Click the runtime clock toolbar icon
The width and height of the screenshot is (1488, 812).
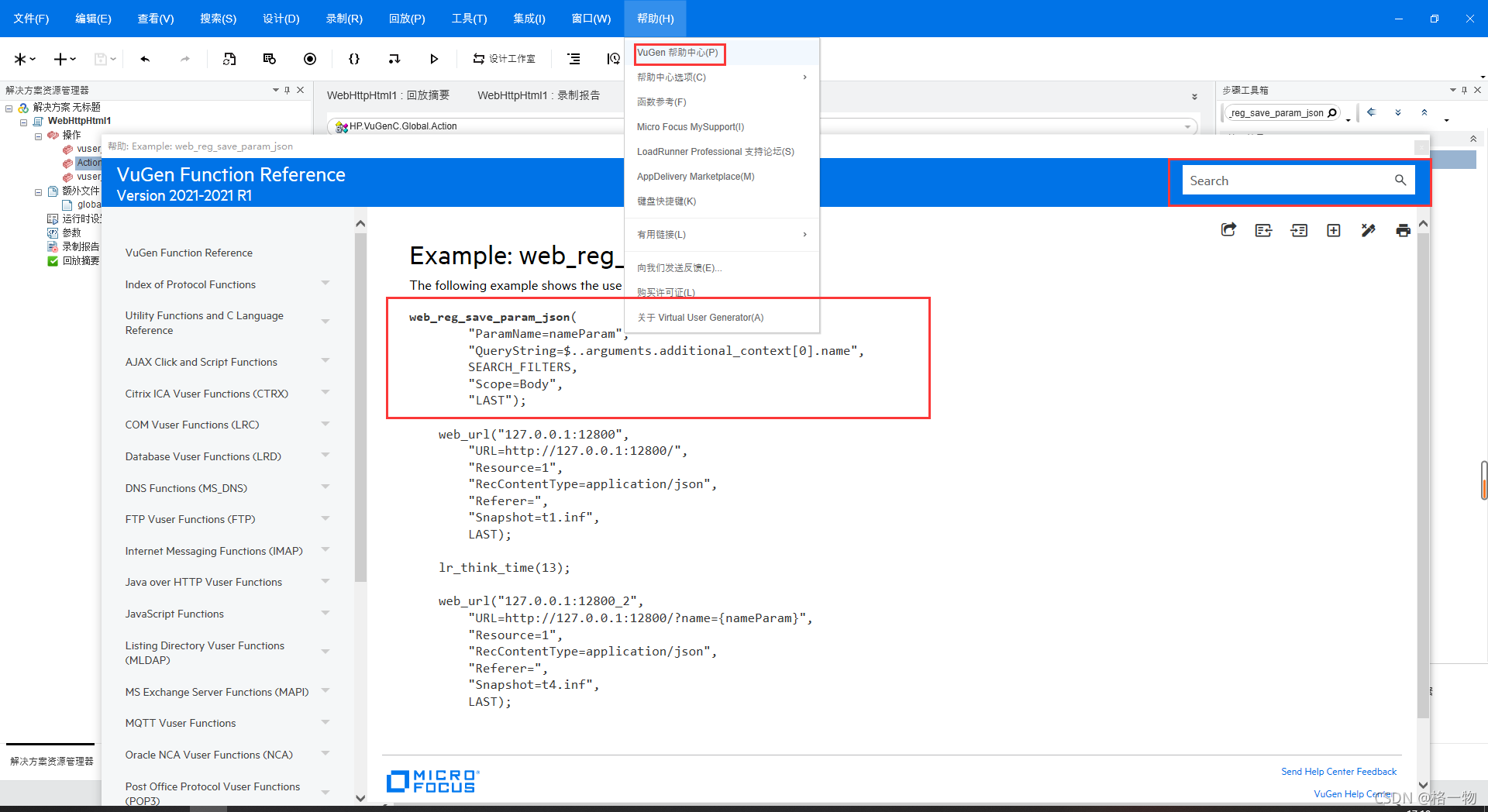[613, 59]
